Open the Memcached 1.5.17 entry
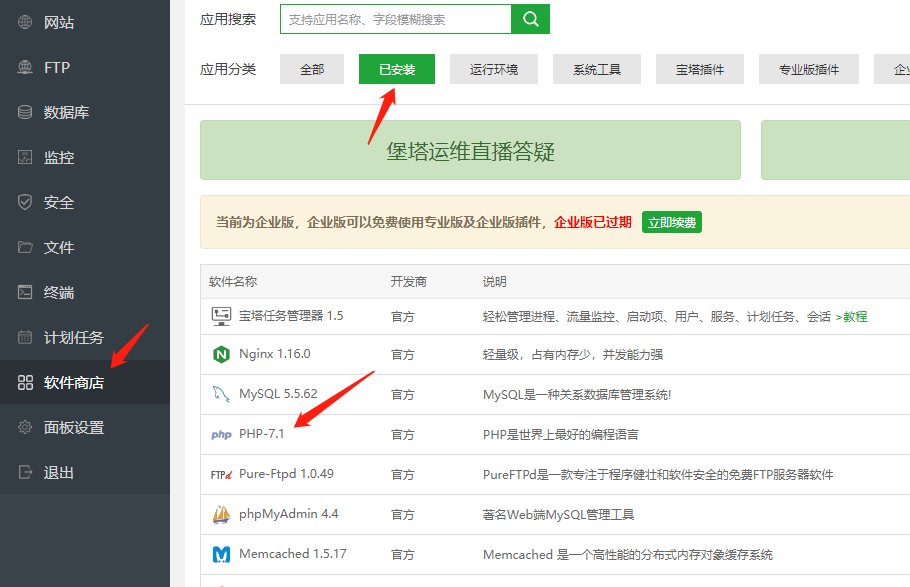 point(292,554)
